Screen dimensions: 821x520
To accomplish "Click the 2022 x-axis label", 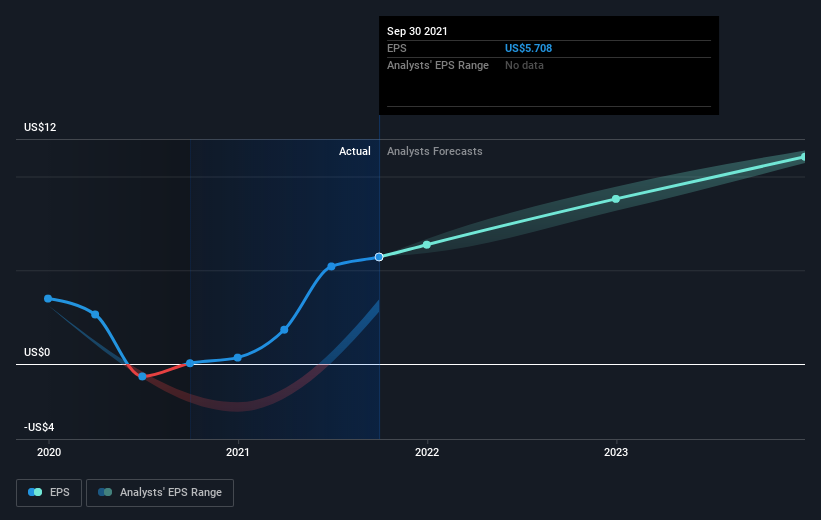I will [427, 452].
